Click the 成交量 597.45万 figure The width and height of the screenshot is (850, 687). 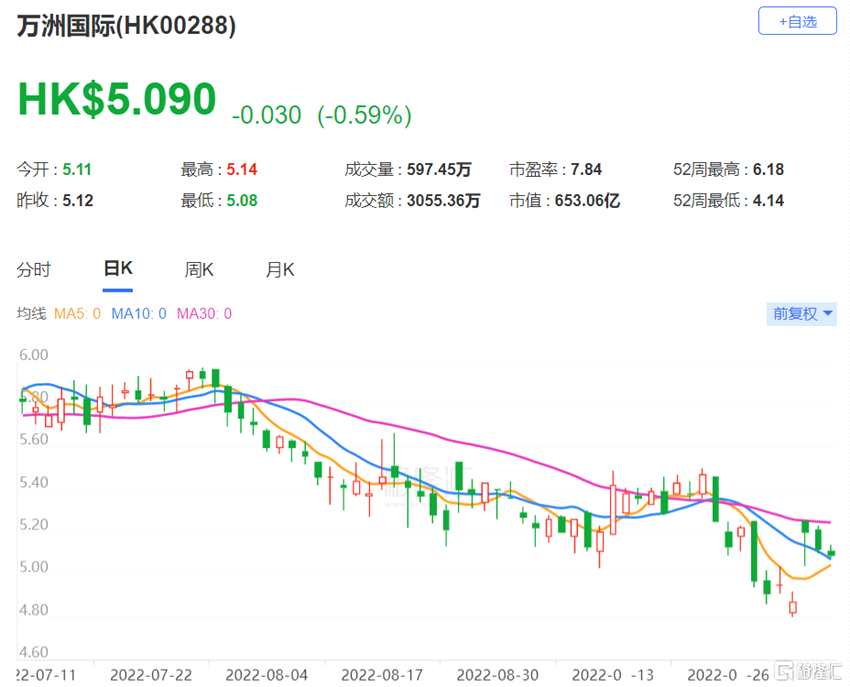coord(439,170)
